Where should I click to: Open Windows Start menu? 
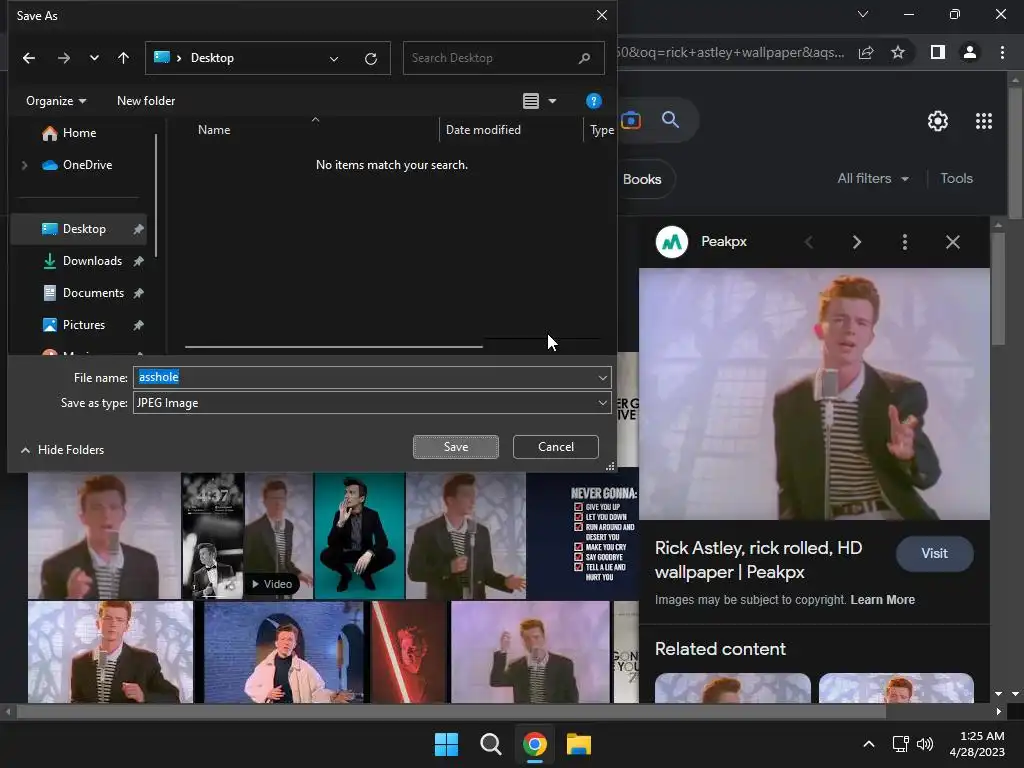[447, 744]
